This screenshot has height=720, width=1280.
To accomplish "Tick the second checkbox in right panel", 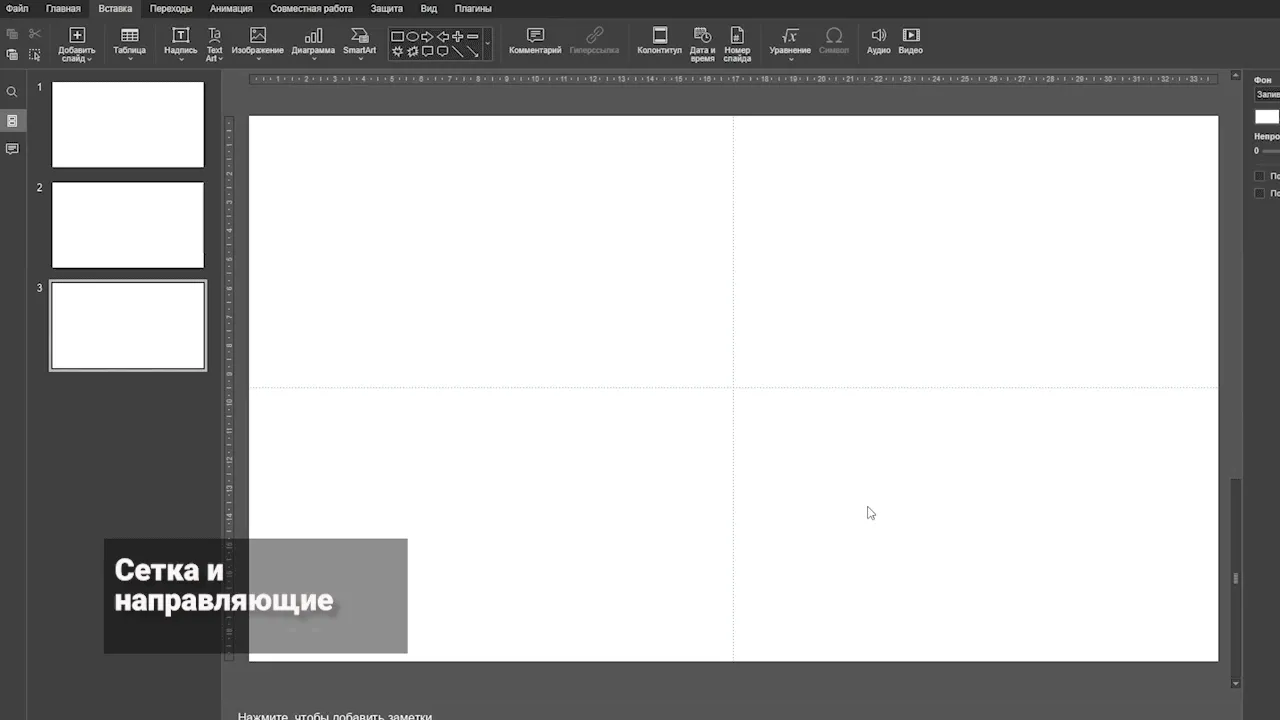I will coord(1259,193).
